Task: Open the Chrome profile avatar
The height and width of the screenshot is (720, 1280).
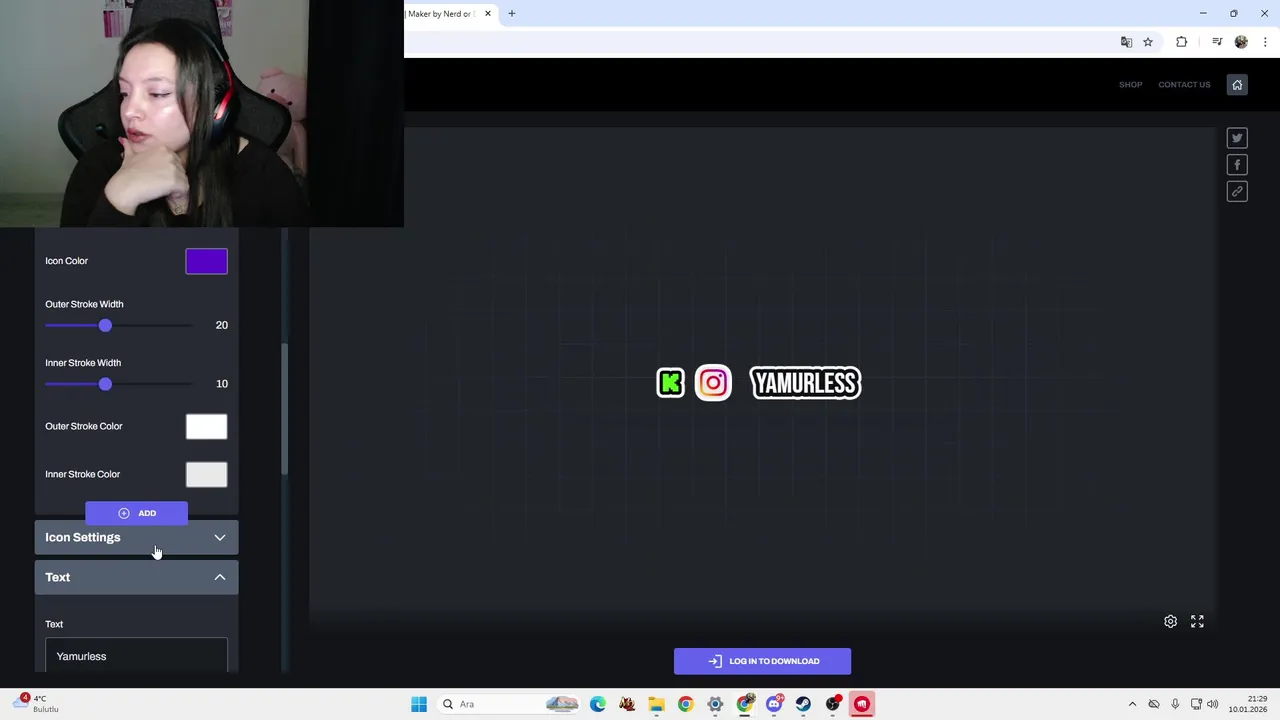Action: pyautogui.click(x=1241, y=42)
